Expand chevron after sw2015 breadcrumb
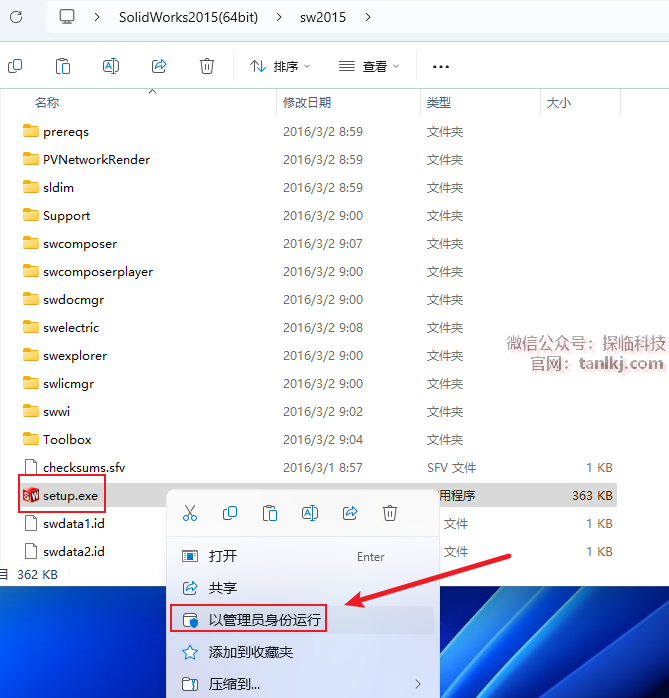Screen dimensions: 669x698 (368, 17)
